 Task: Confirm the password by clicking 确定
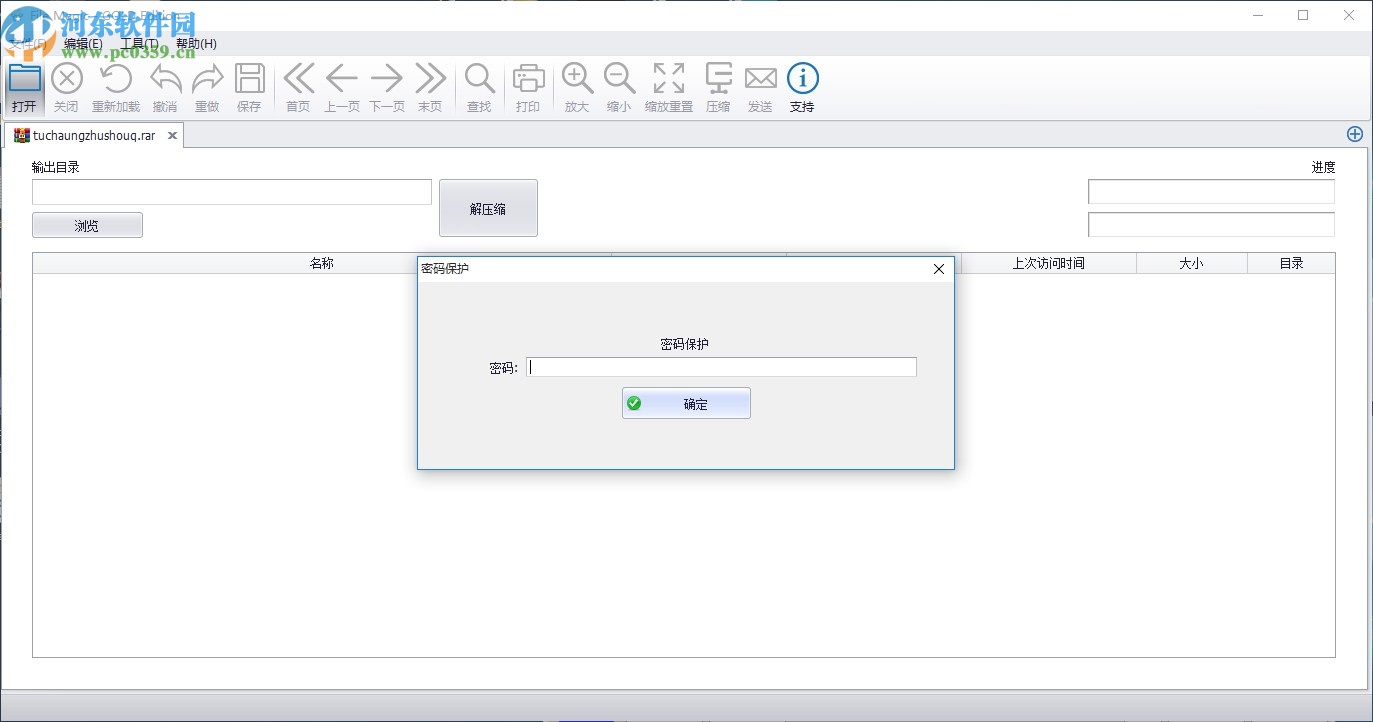coord(686,402)
